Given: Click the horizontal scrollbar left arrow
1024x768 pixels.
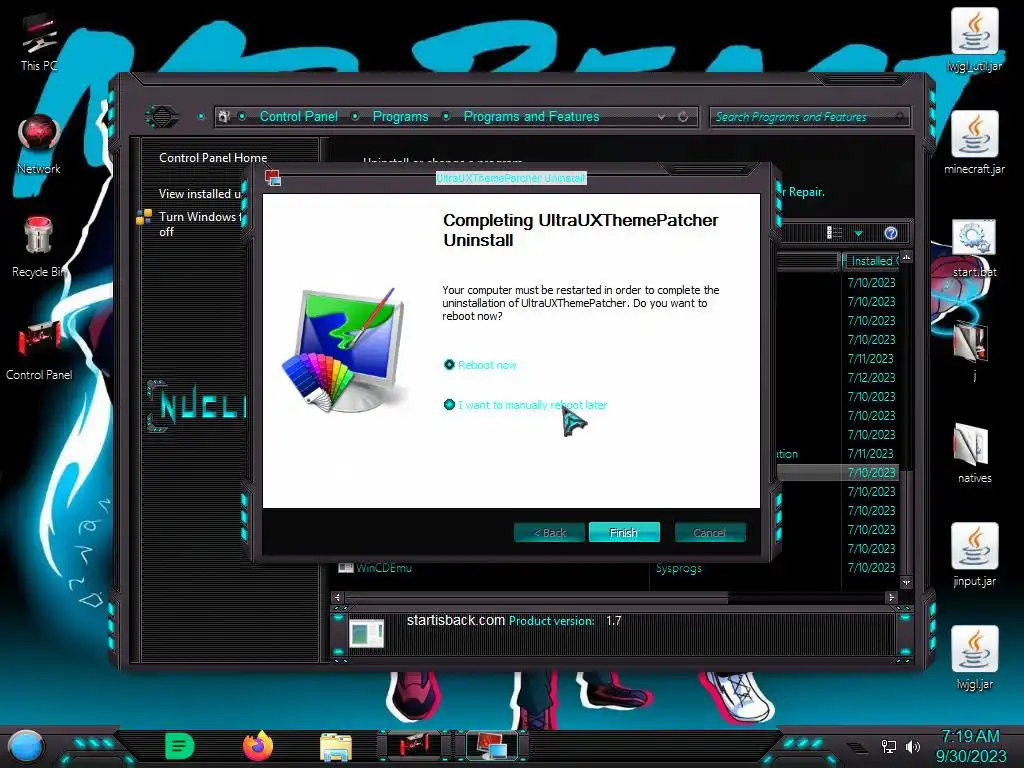Looking at the screenshot, I should coord(337,598).
